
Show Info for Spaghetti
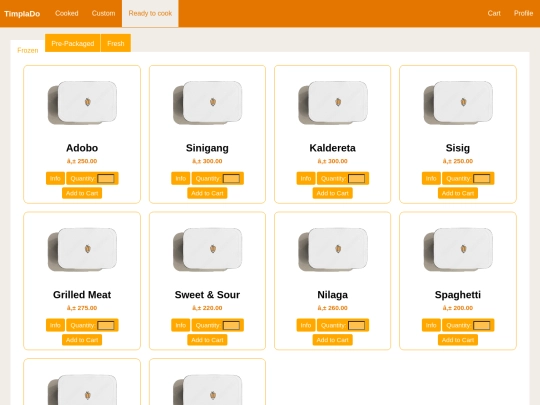pyautogui.click(x=431, y=325)
